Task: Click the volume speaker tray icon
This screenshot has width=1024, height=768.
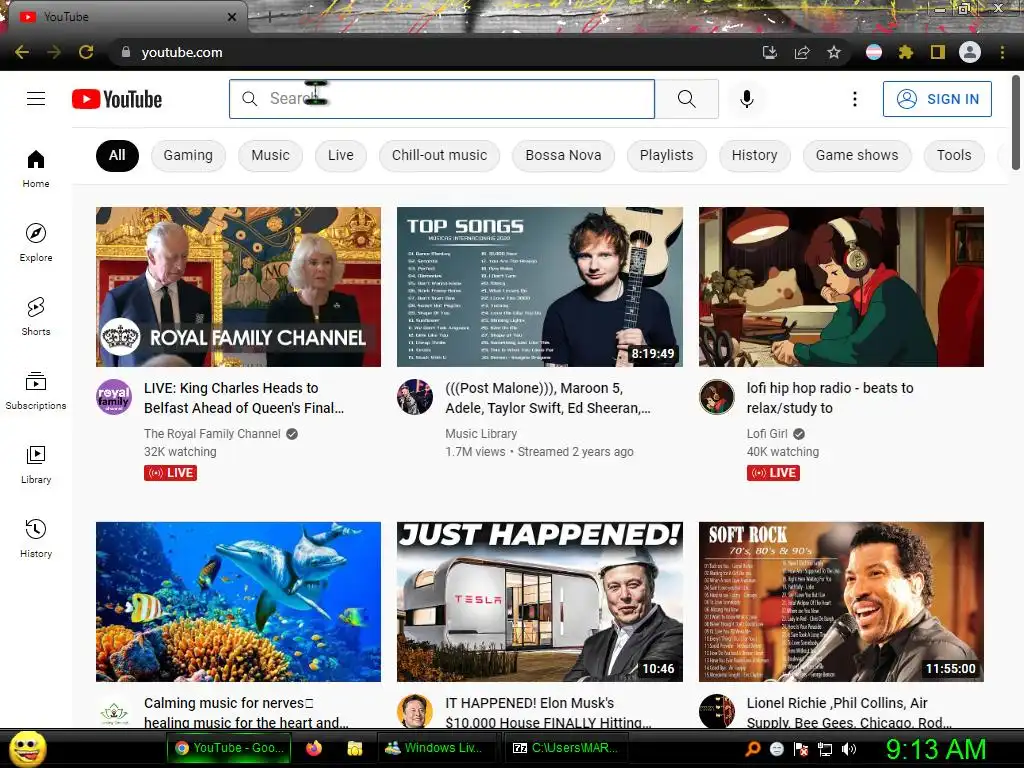Action: [849, 749]
